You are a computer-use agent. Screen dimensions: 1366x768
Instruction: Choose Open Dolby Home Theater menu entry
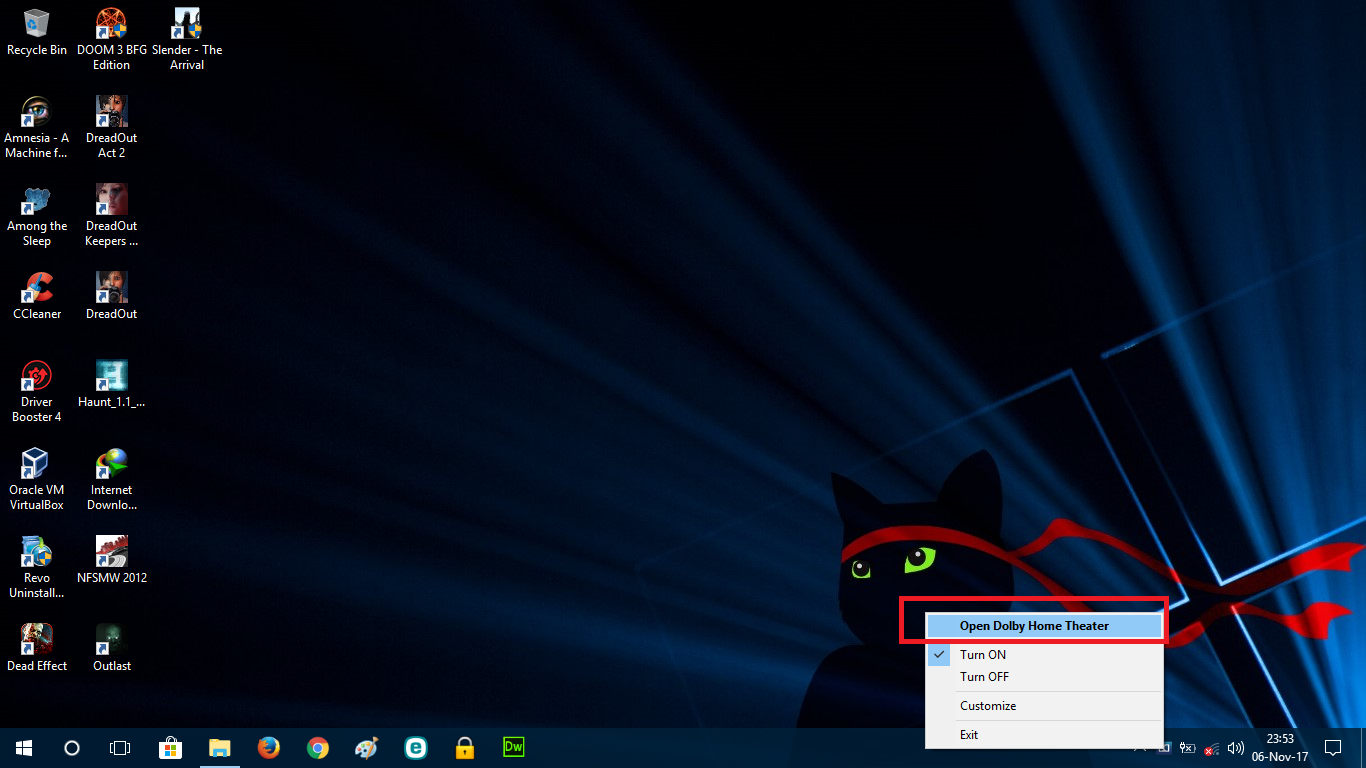coord(1044,626)
